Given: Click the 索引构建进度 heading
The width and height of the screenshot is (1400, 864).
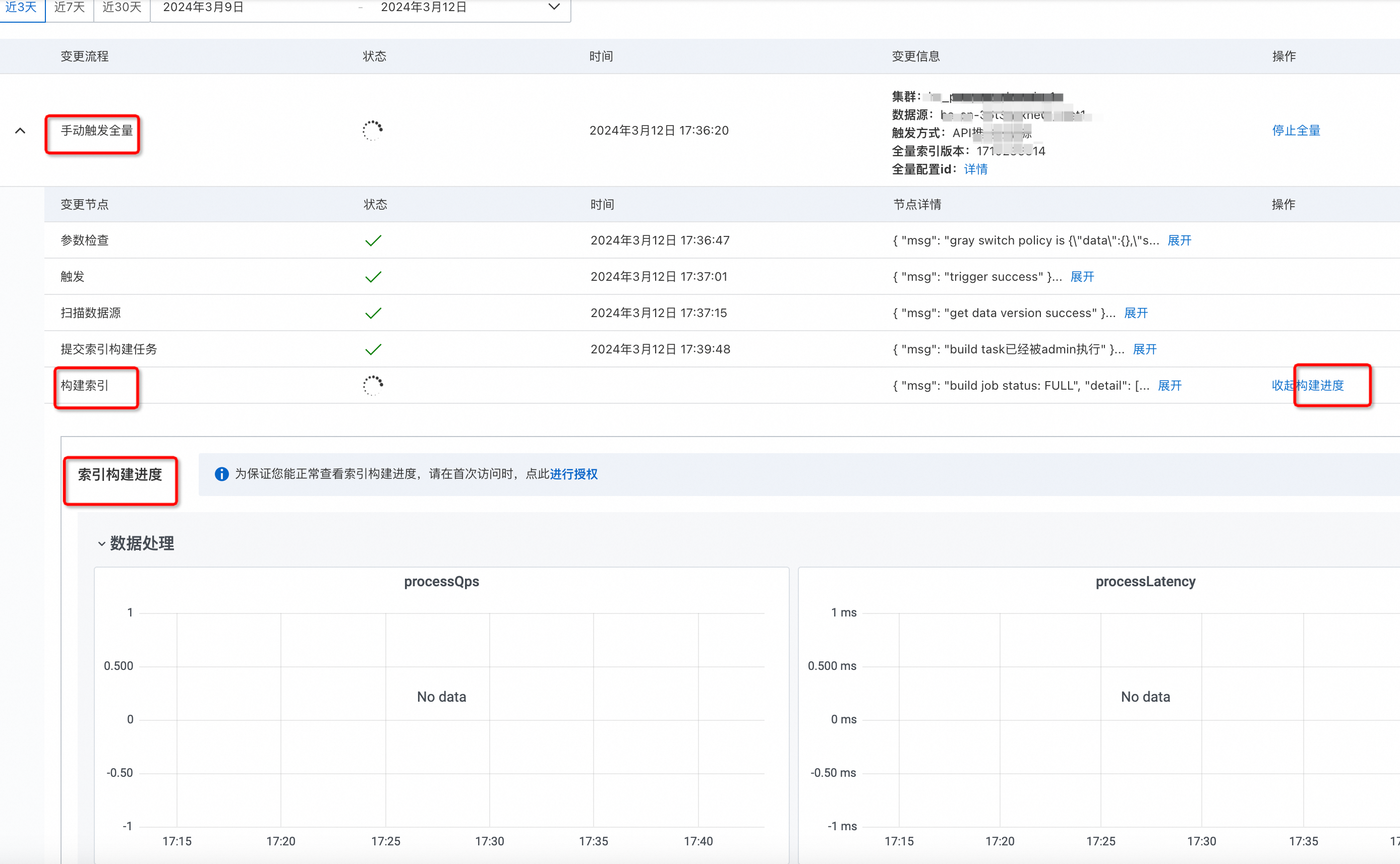Looking at the screenshot, I should [120, 475].
